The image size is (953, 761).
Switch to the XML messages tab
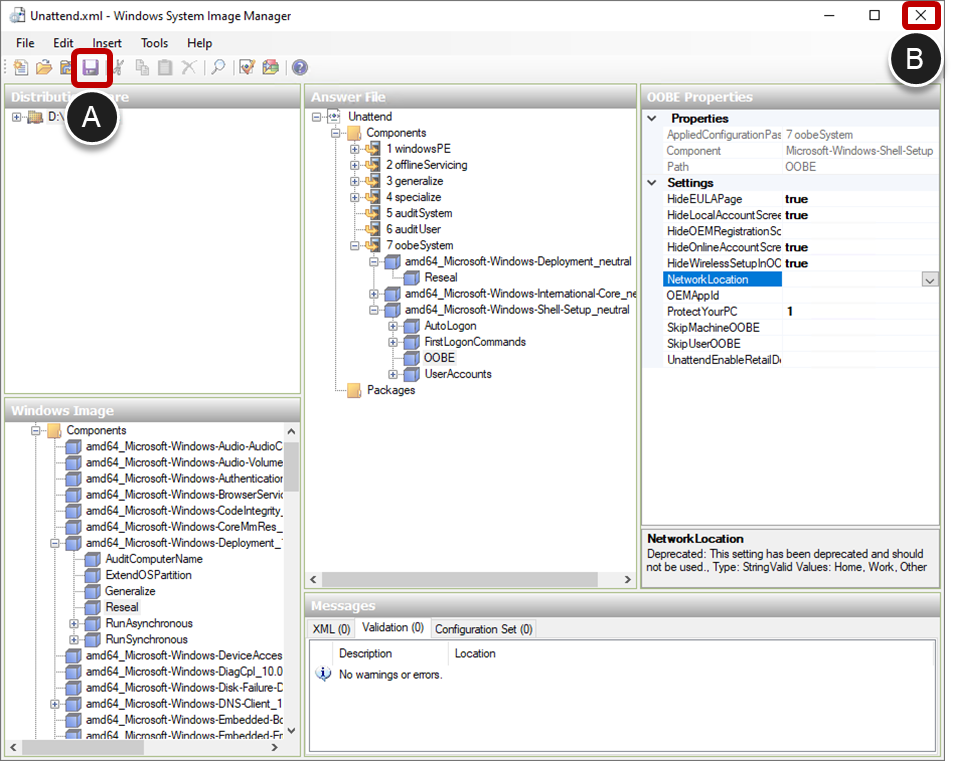330,629
